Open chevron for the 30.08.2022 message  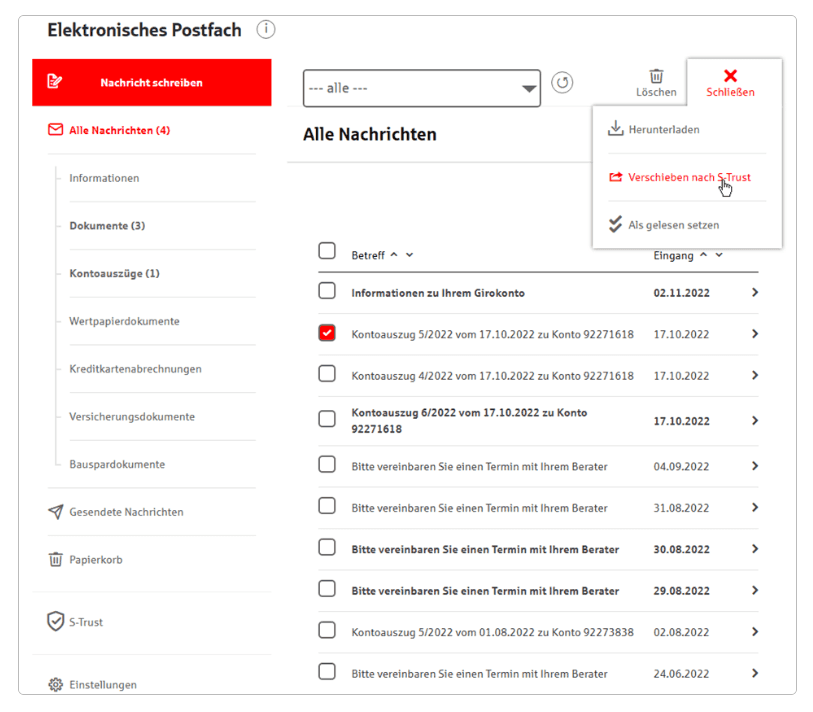(x=755, y=549)
